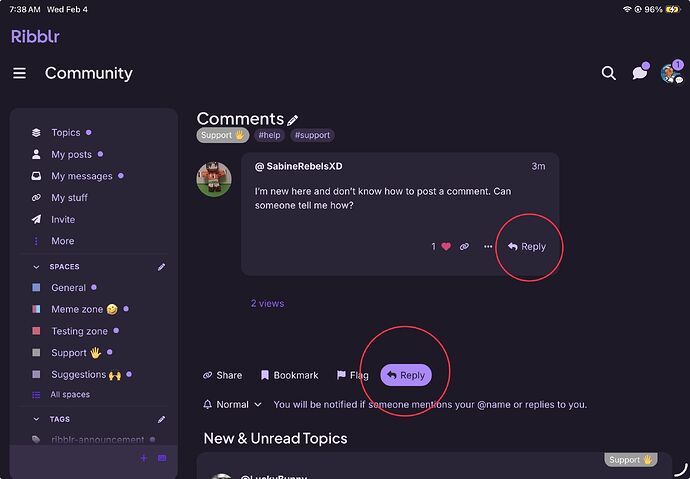This screenshot has width=690, height=479.
Task: Open the 2 views link
Action: pyautogui.click(x=267, y=303)
